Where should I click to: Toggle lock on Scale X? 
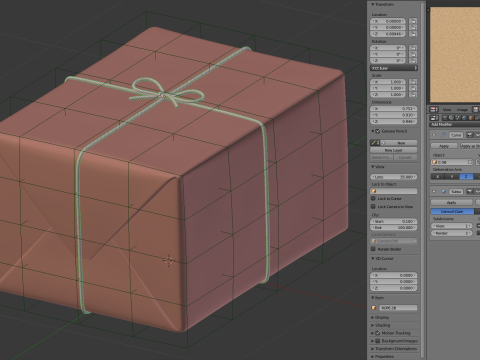(413, 82)
